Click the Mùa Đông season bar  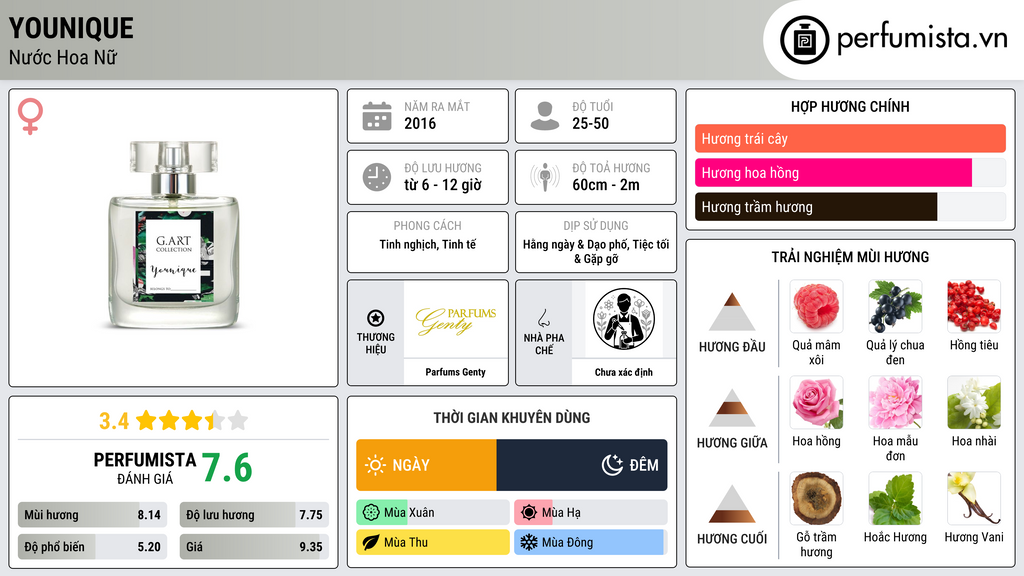coord(590,542)
